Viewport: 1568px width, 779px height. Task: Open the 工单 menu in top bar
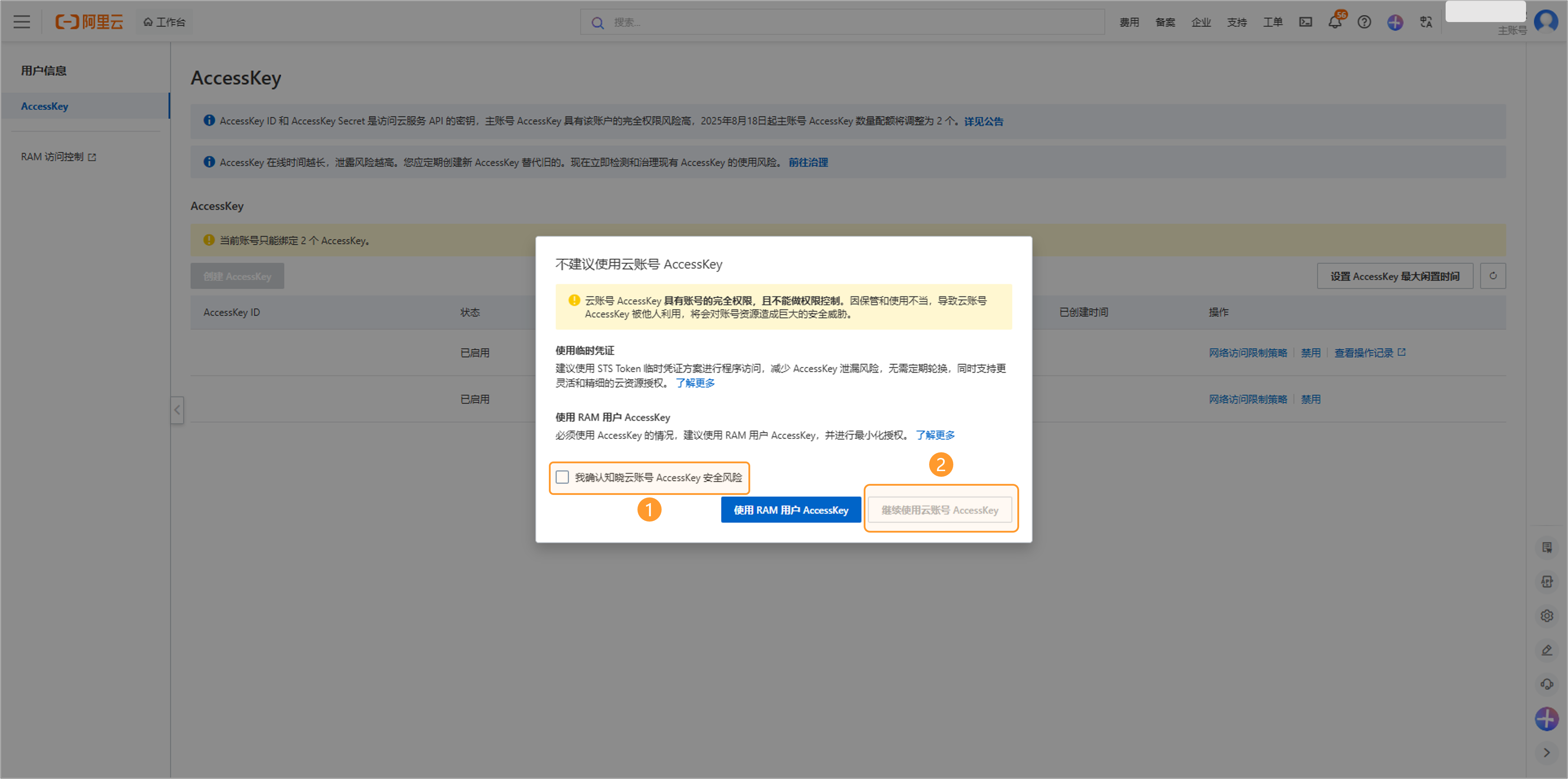click(1272, 22)
